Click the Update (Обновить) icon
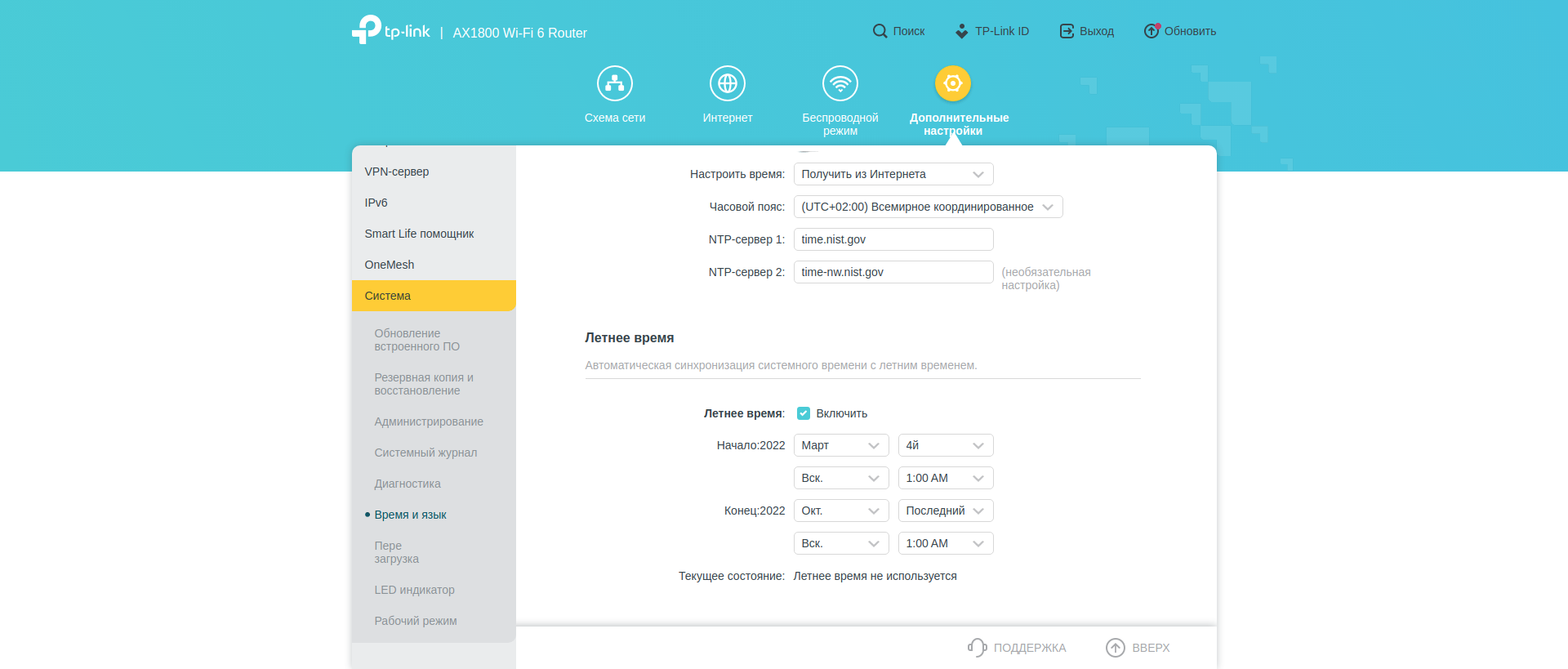Viewport: 1568px width, 669px height. coord(1151,31)
